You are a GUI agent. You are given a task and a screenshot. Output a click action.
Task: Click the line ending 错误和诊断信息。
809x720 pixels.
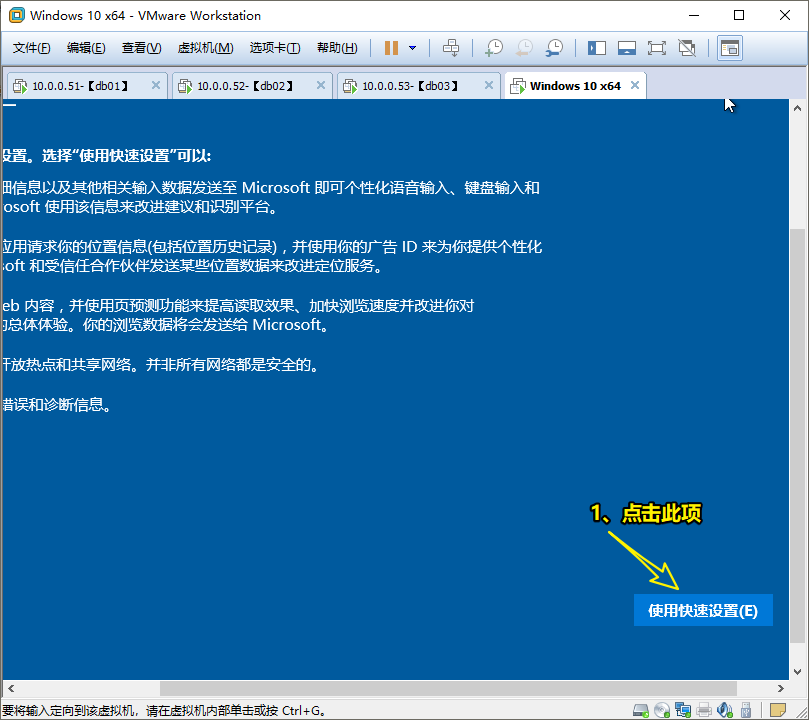coord(57,404)
